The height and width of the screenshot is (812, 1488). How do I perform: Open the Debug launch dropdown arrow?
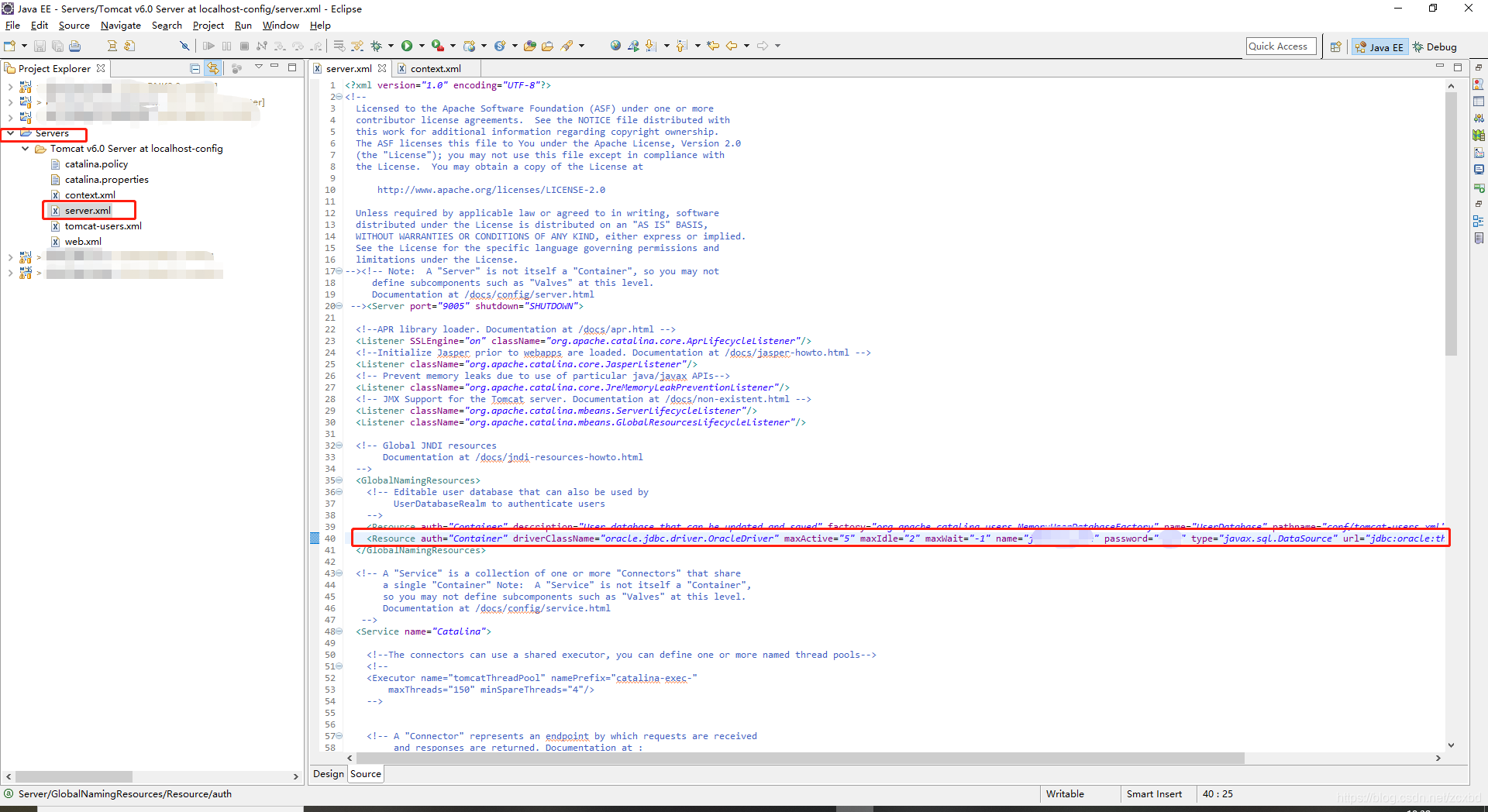[x=391, y=46]
